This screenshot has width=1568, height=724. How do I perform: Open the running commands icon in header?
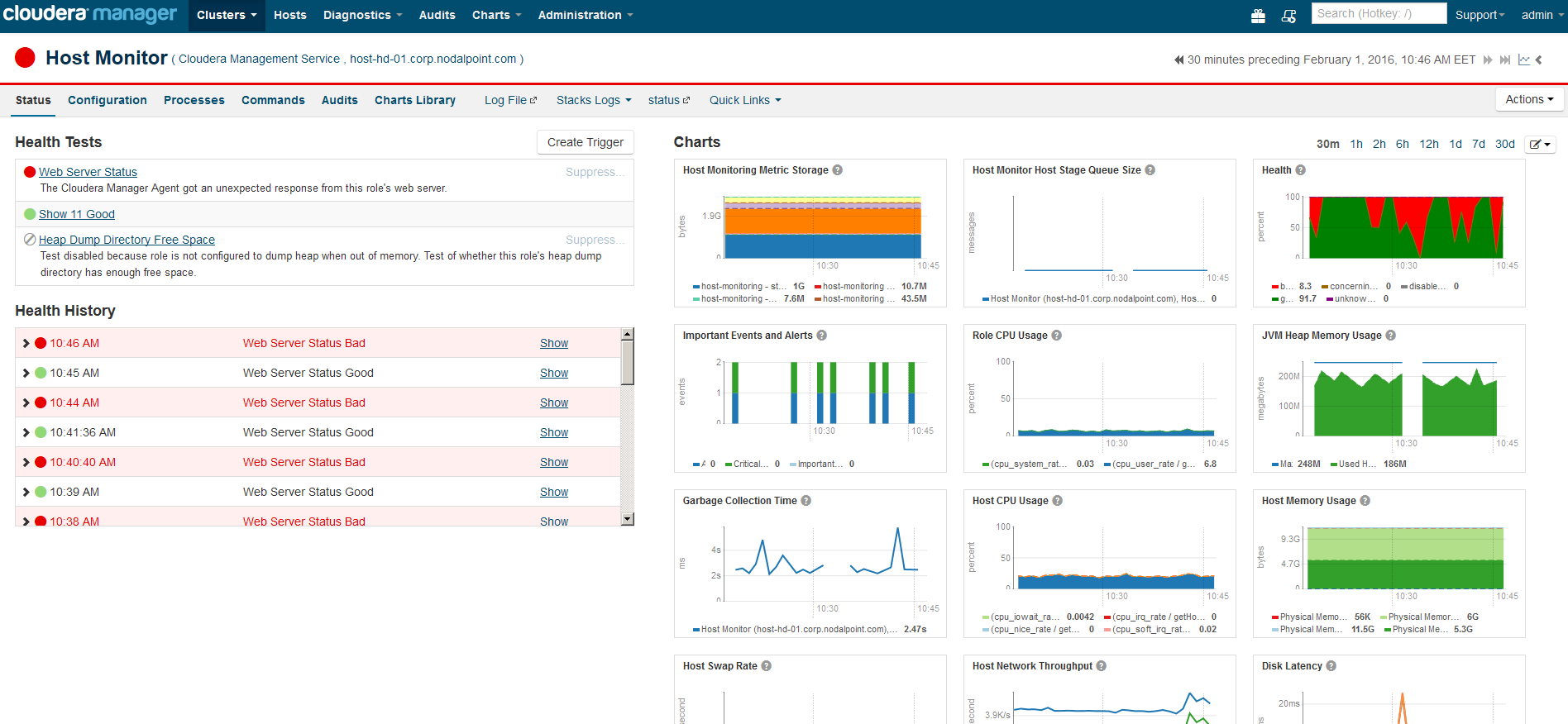click(x=1288, y=16)
